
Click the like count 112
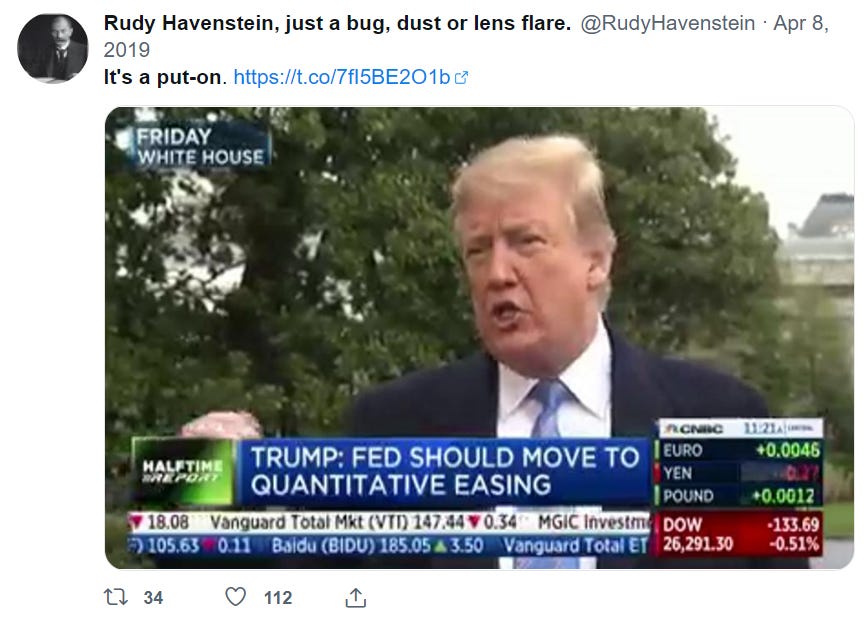(x=278, y=598)
